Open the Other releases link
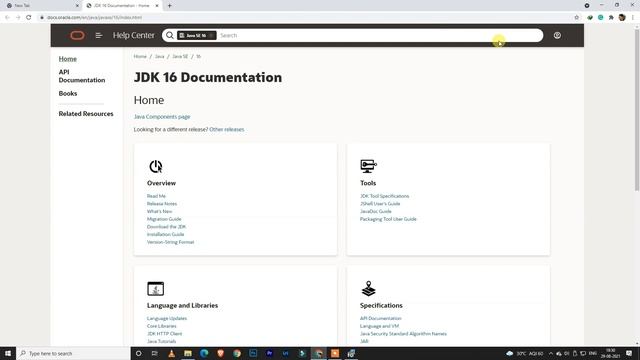This screenshot has width=640, height=360. (227, 129)
